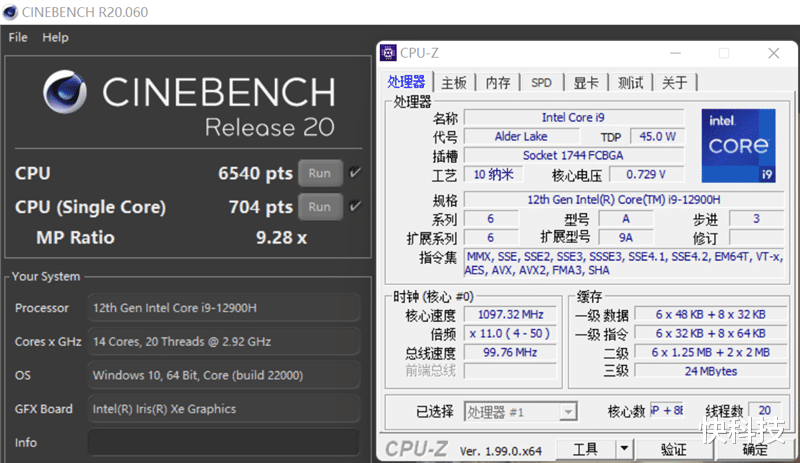Image resolution: width=800 pixels, height=463 pixels.
Task: Click the 6 x 48 KB + 8 x 32 KB cache value
Action: [711, 314]
